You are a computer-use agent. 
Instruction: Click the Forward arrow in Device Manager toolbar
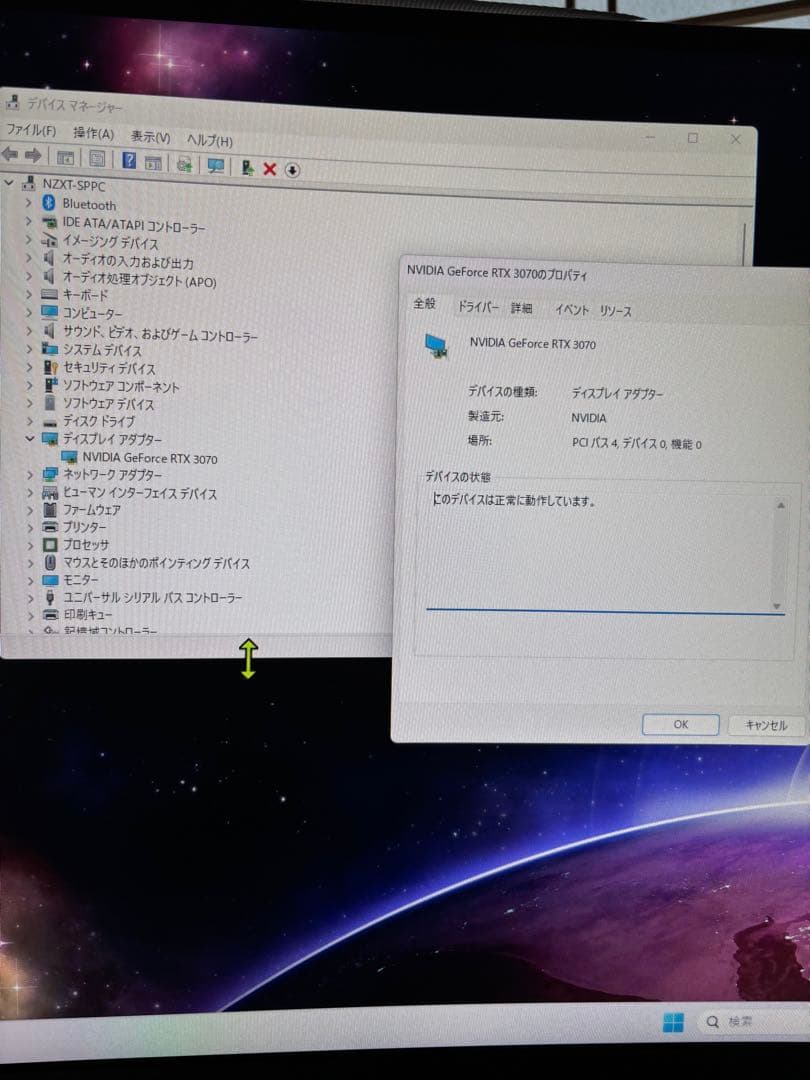pos(32,156)
